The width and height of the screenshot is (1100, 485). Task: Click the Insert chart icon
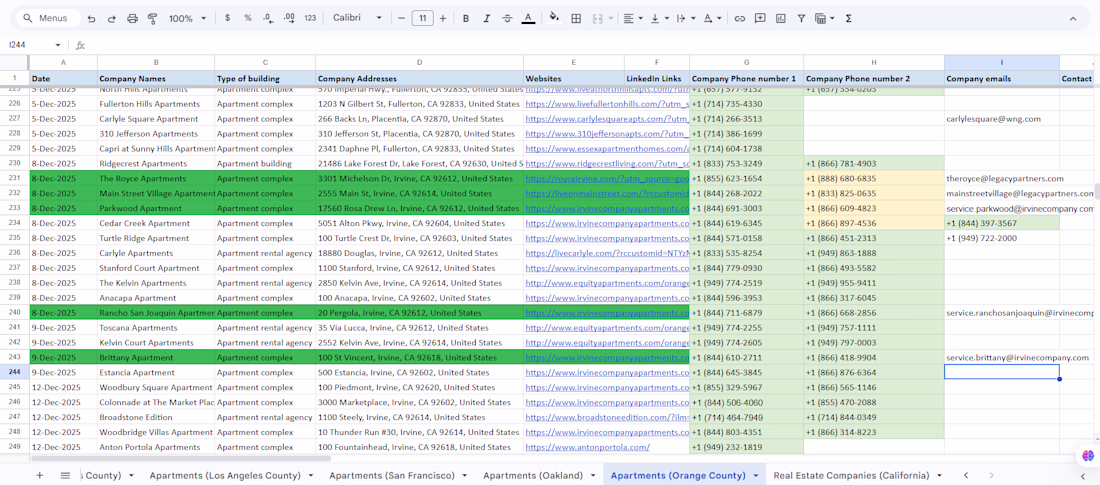[781, 18]
